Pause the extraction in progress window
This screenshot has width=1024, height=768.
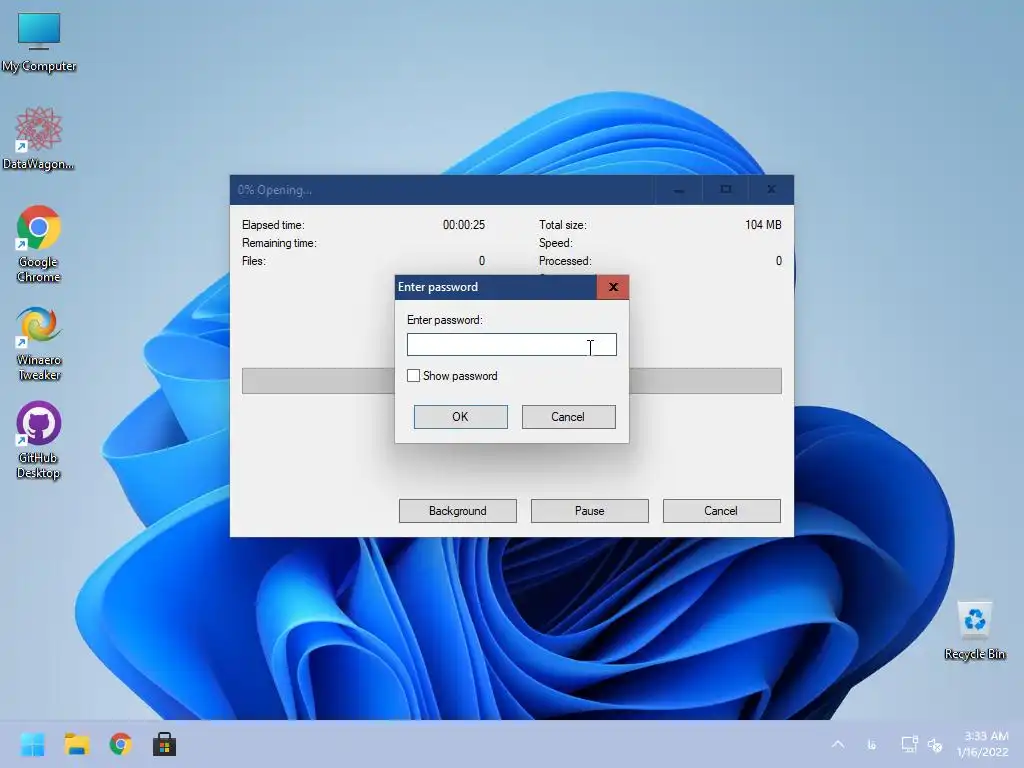(x=589, y=511)
